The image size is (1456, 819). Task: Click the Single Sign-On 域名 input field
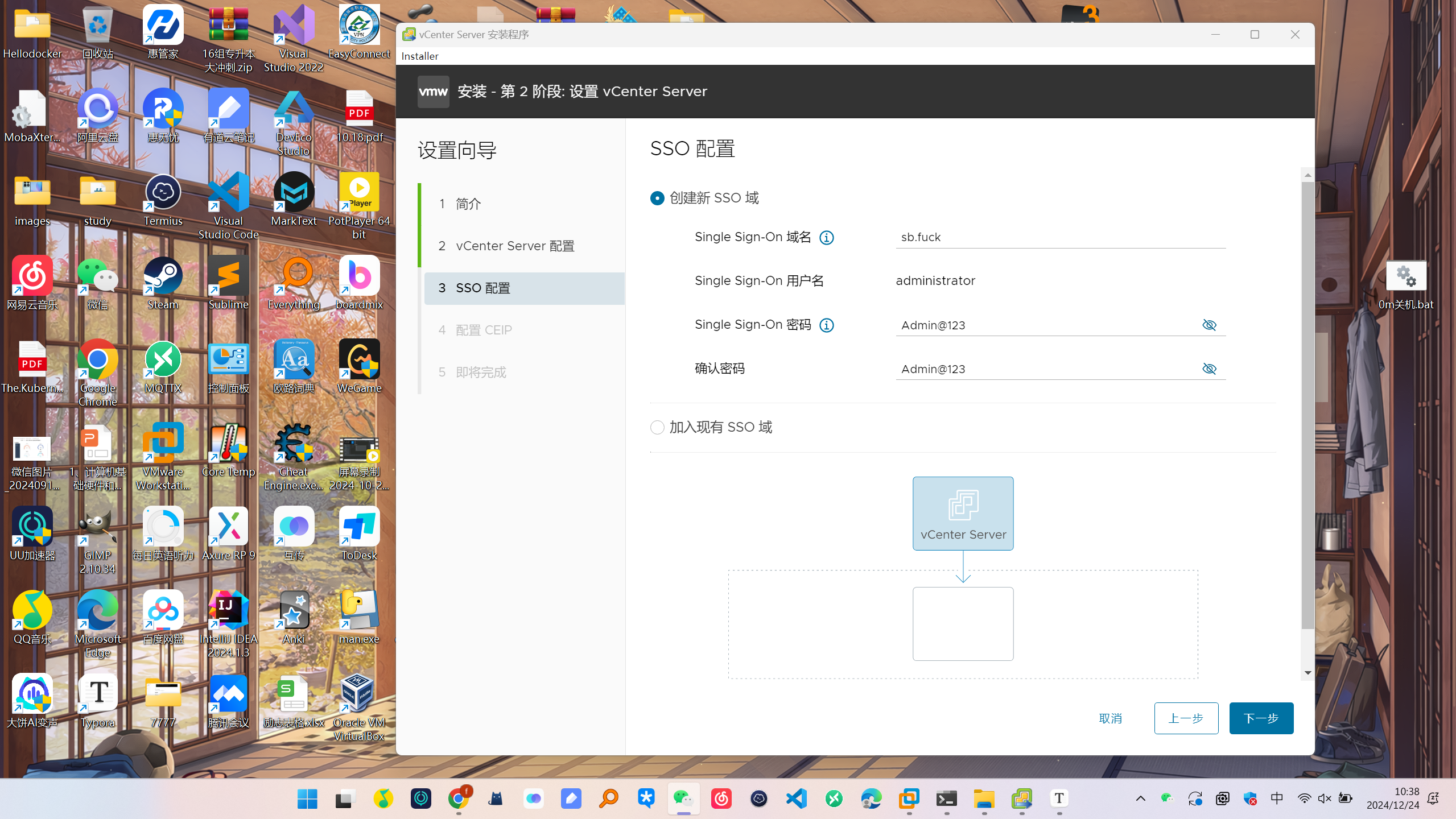1061,237
